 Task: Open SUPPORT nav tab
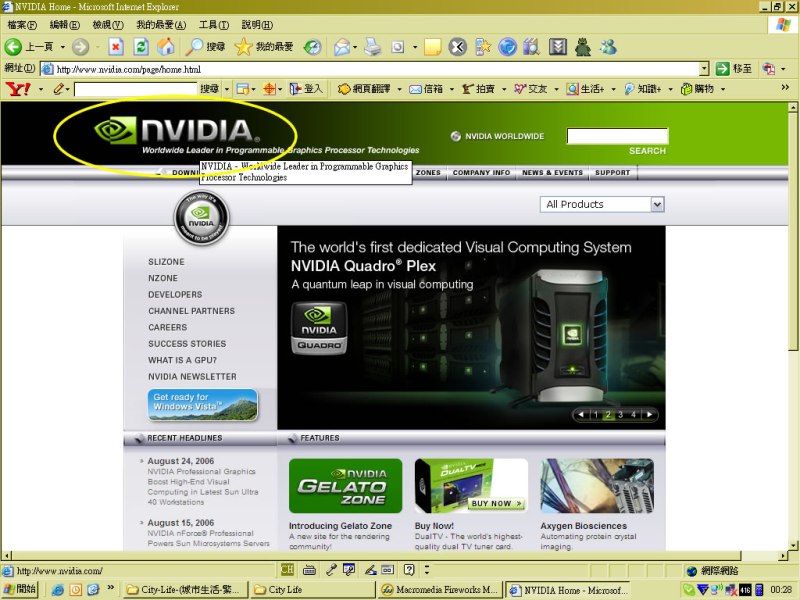(612, 172)
